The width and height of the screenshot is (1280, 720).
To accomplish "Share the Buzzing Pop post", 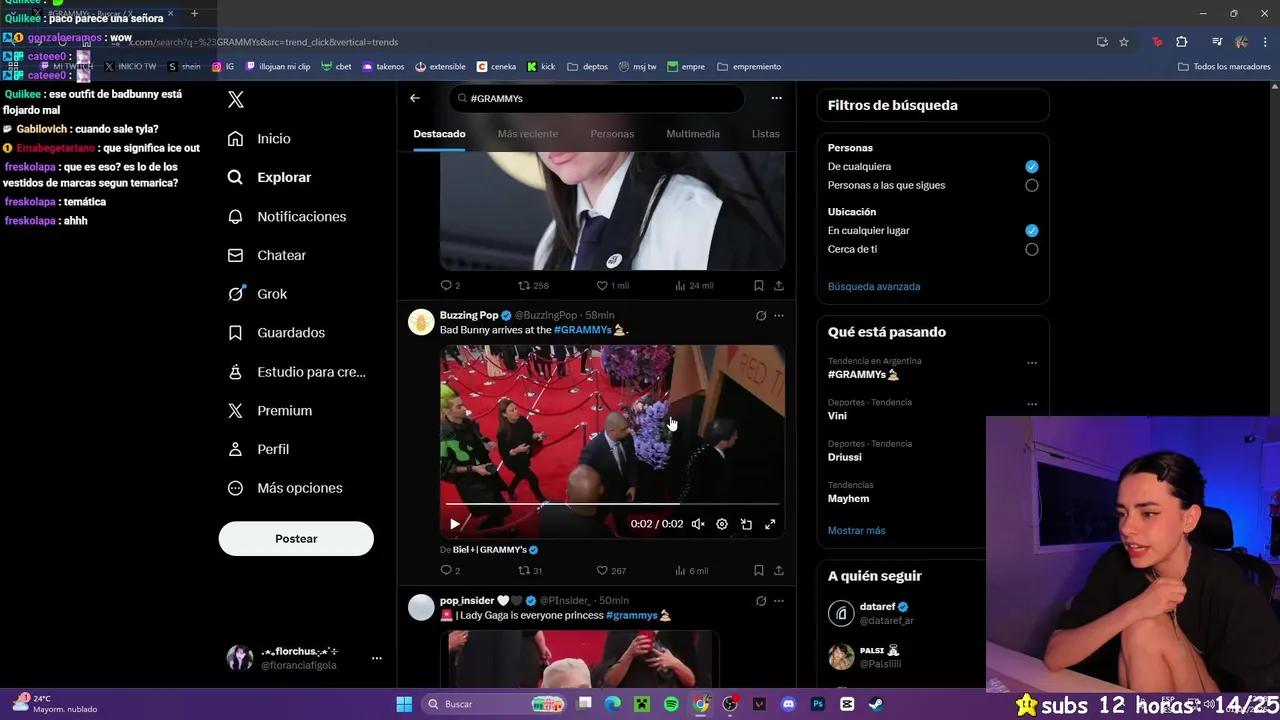I will pyautogui.click(x=779, y=571).
